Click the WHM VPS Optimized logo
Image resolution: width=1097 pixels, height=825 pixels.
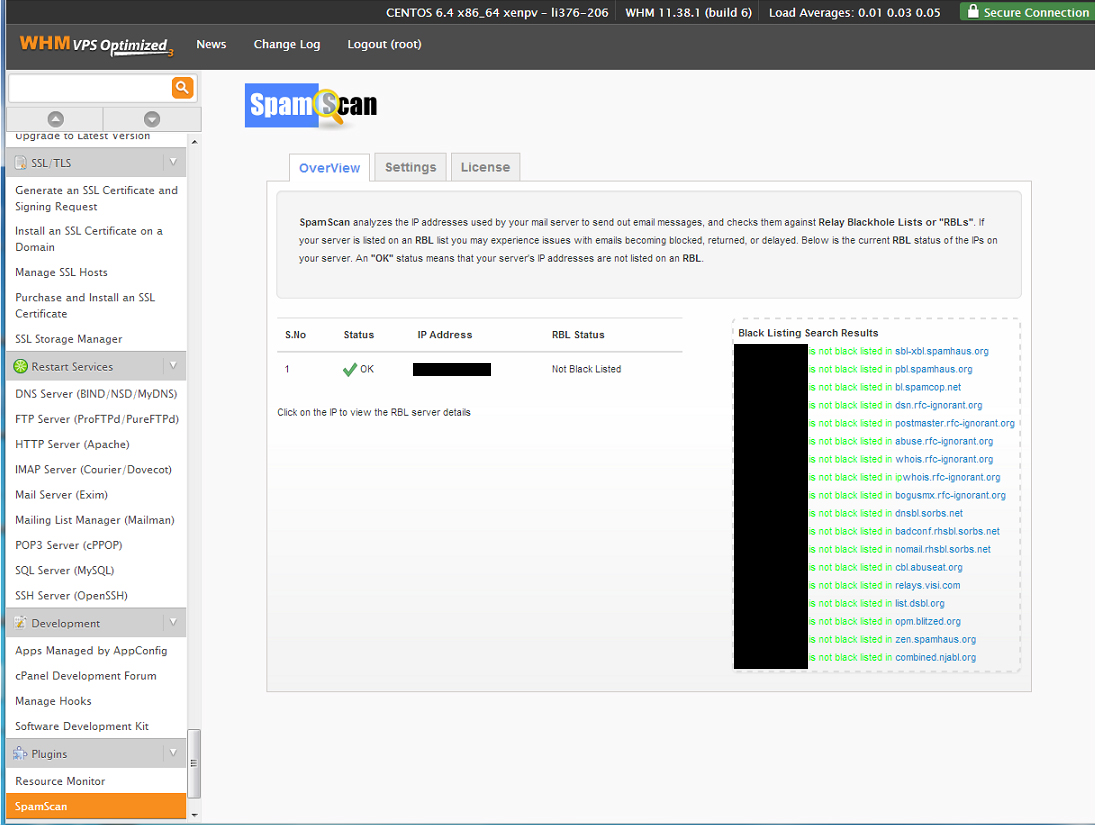(97, 45)
